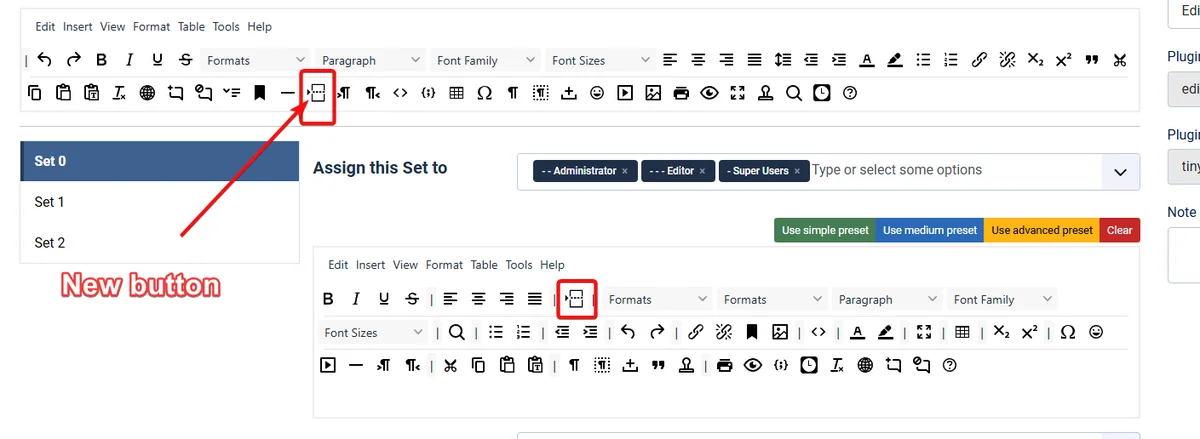
Task: Toggle subscript in the Set 0 toolbar
Action: 1001,332
